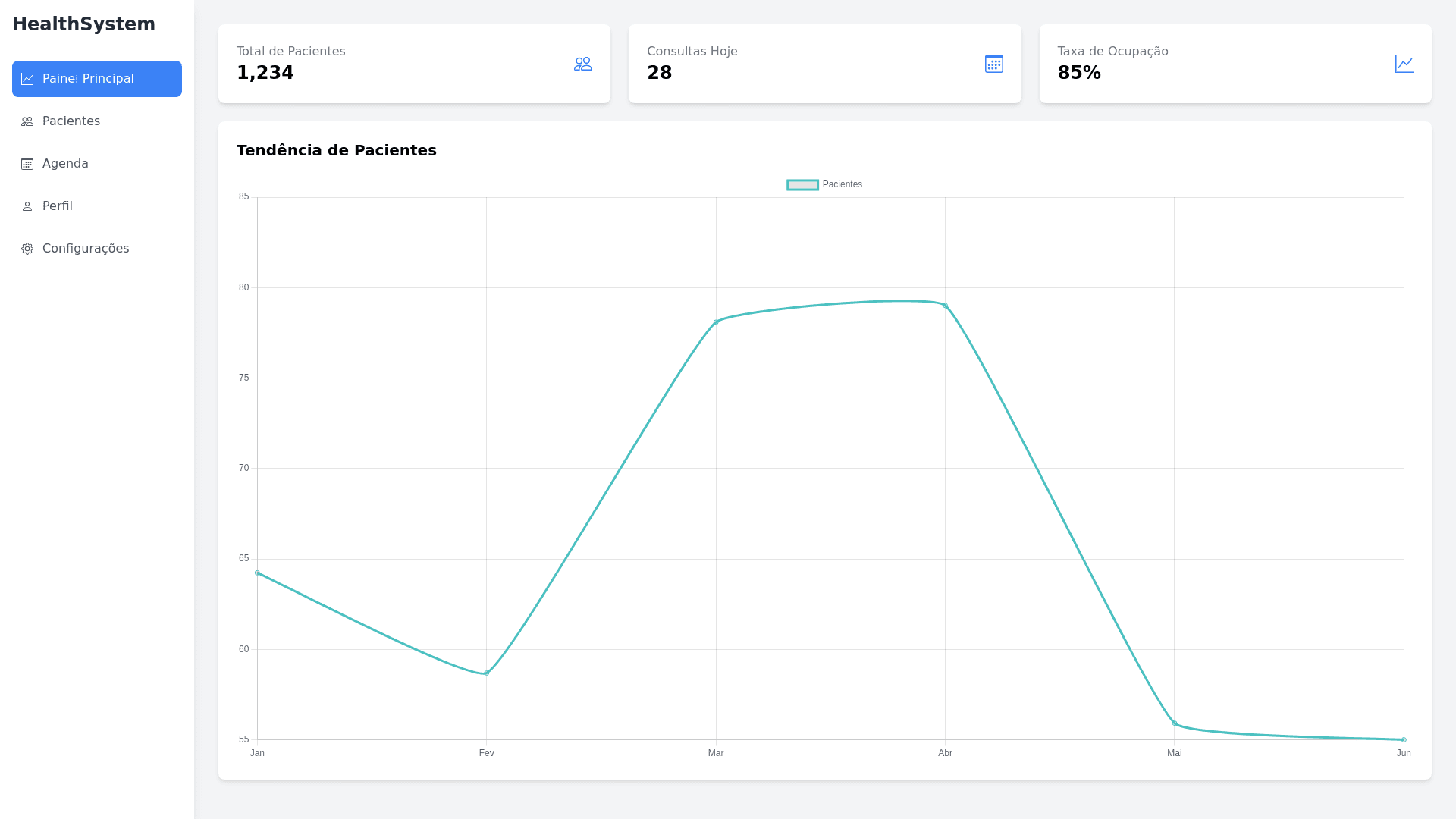Click the person icon beside Perfil
The width and height of the screenshot is (1456, 819).
(x=27, y=206)
